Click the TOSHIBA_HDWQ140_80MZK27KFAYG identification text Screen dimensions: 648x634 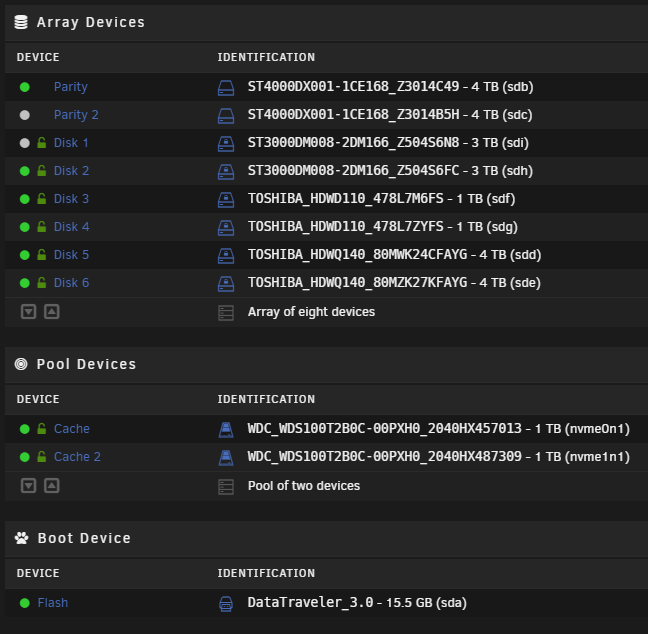point(357,282)
